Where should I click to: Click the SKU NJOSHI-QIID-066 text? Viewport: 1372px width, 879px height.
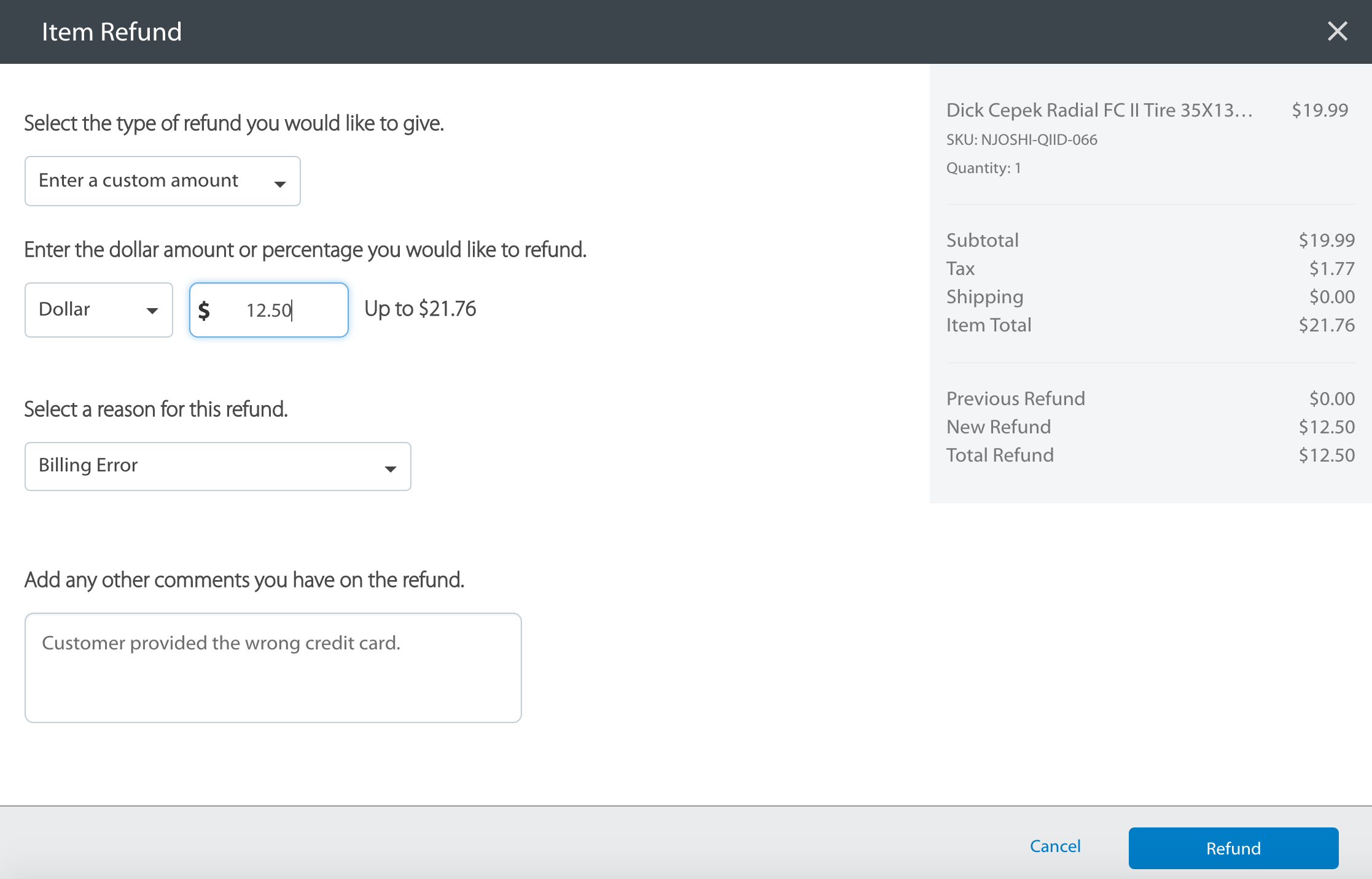(x=1021, y=140)
